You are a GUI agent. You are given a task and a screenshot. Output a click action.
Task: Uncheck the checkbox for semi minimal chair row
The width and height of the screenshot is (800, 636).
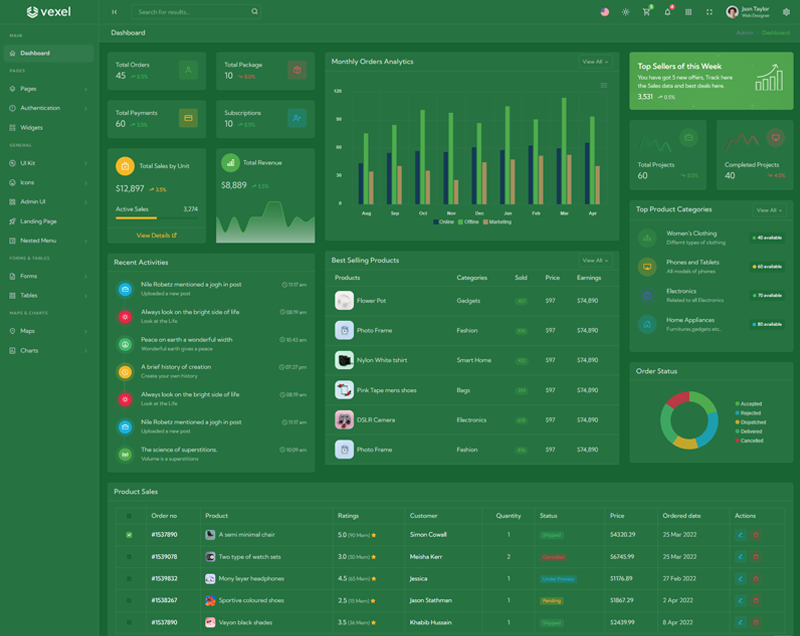coord(128,535)
